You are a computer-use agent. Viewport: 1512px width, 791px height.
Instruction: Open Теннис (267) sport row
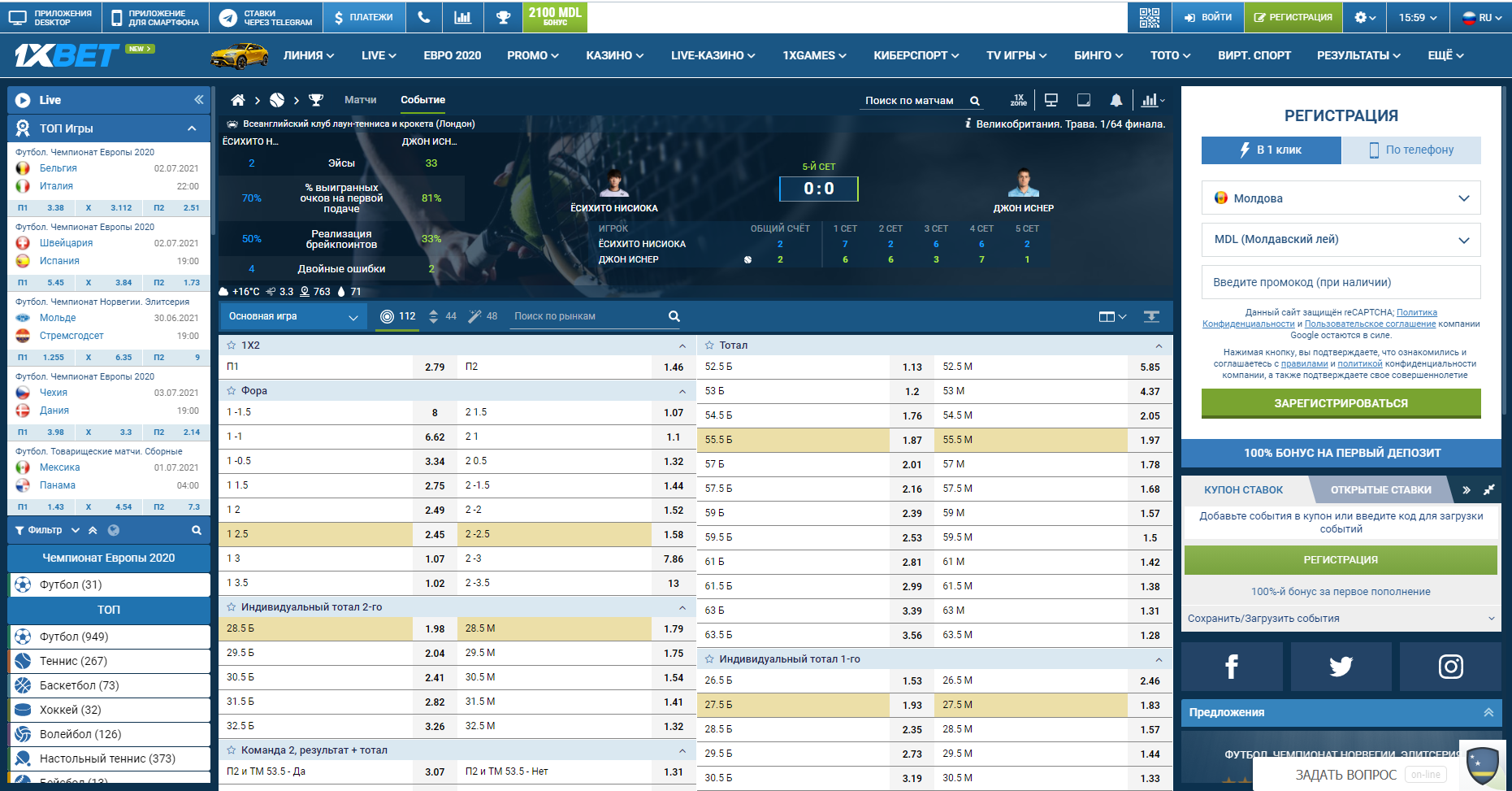[109, 661]
